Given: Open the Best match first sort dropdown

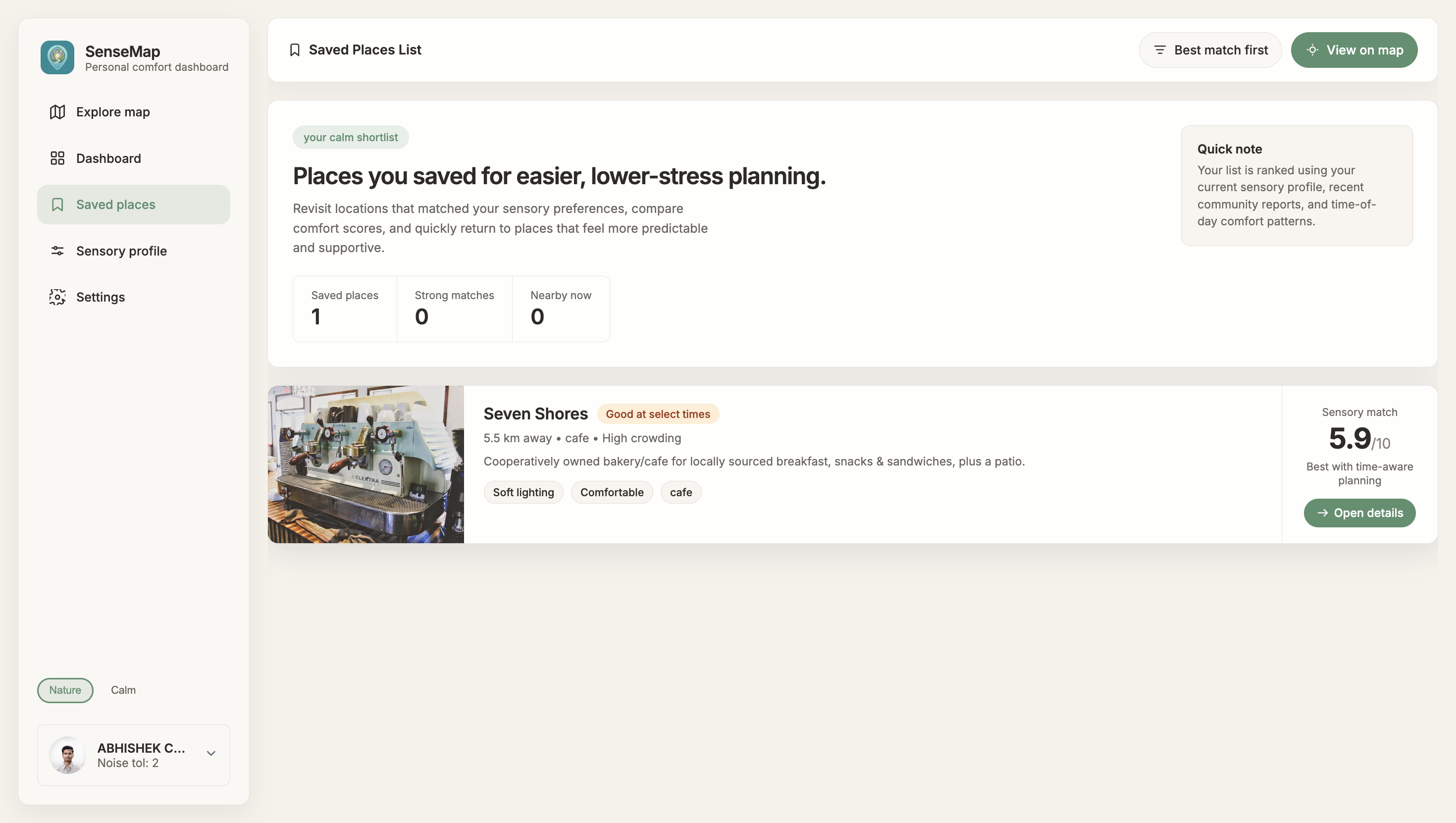Looking at the screenshot, I should pyautogui.click(x=1210, y=50).
